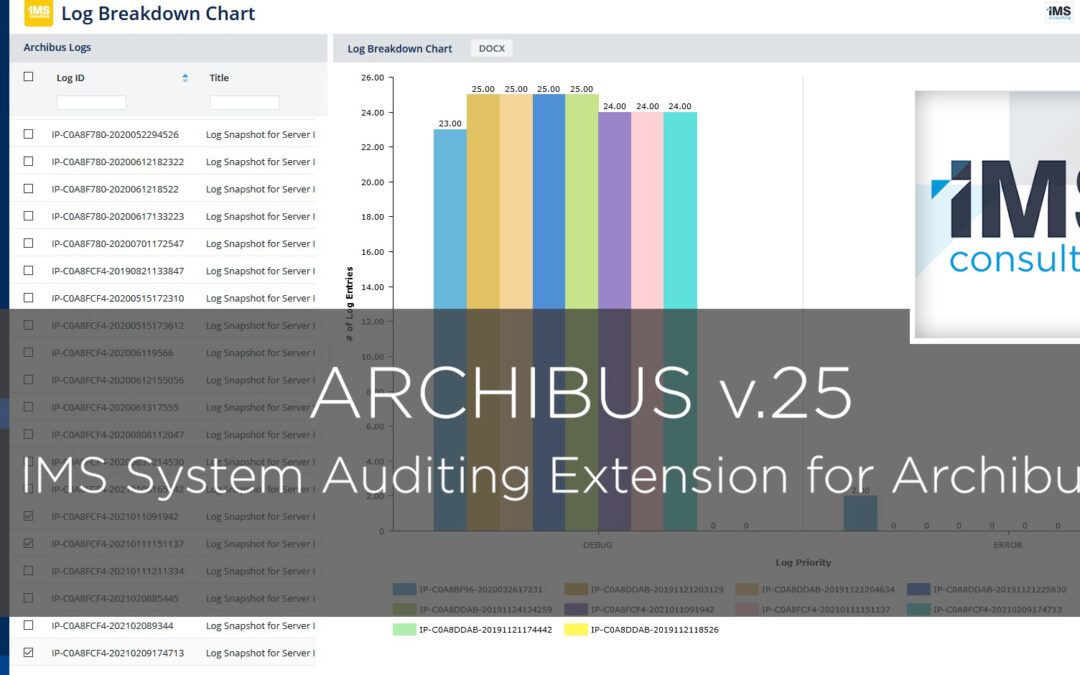Select the checkbox for log IP-C0A8FCF4-20200515172310
Image resolution: width=1080 pixels, height=675 pixels.
28,298
